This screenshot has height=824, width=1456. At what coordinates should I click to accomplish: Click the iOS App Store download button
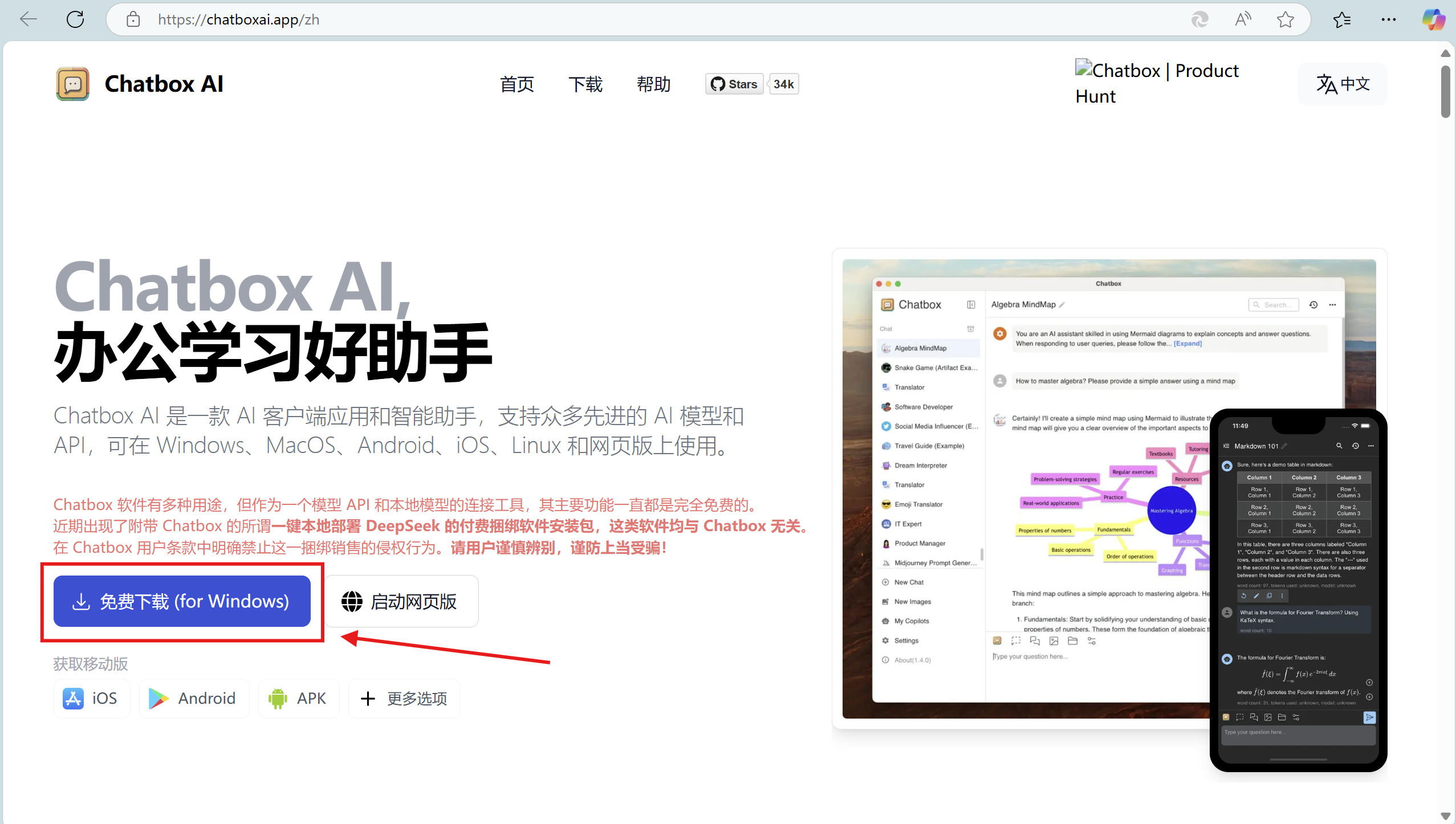91,698
